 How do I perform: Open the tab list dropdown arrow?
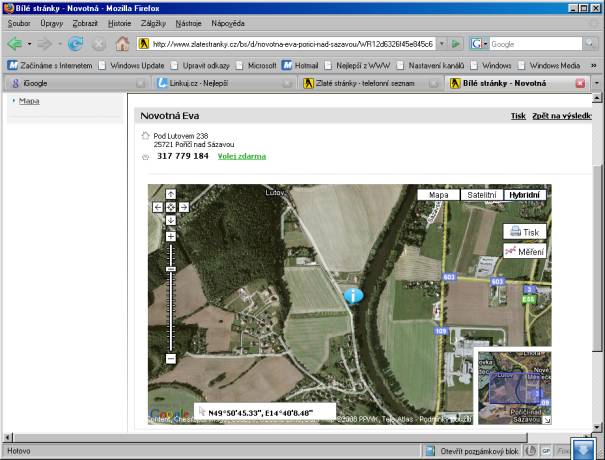click(x=594, y=84)
